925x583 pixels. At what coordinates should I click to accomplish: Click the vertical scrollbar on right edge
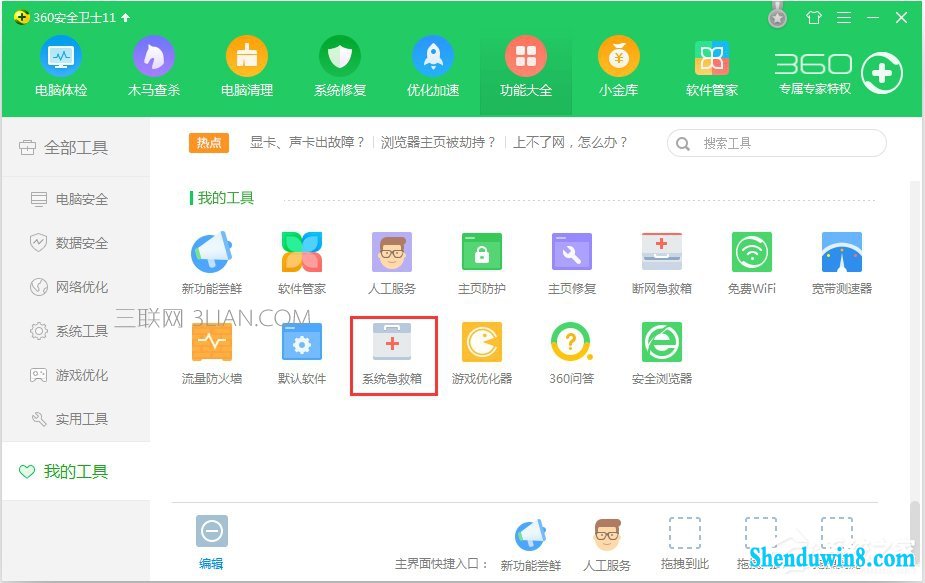pos(914,527)
